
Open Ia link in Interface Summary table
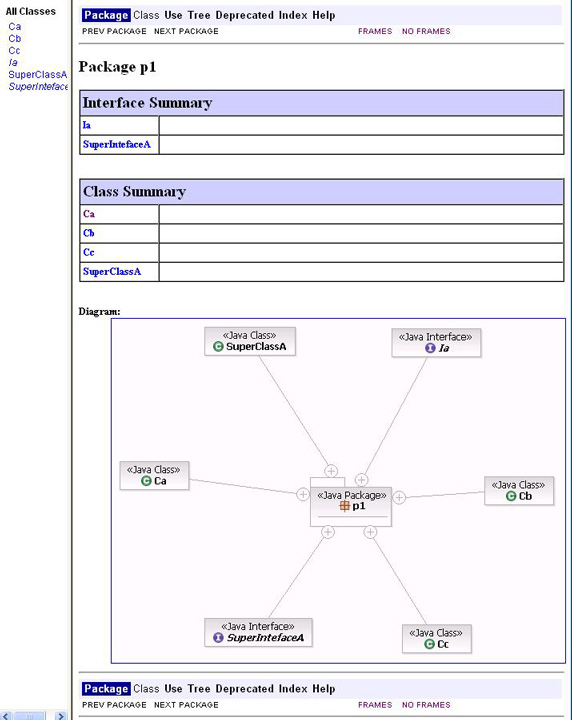pos(87,125)
